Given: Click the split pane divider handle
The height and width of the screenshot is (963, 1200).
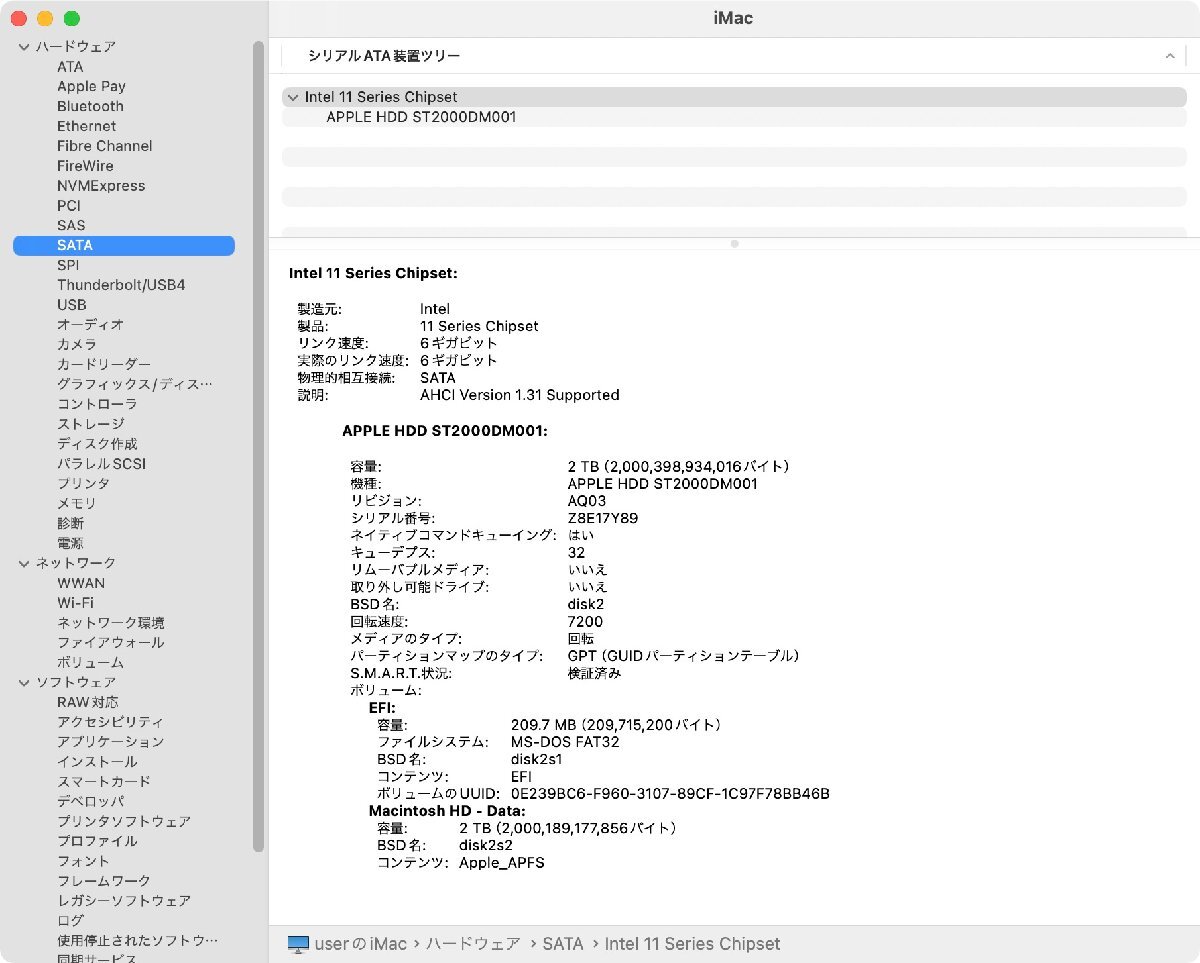Looking at the screenshot, I should pos(734,243).
